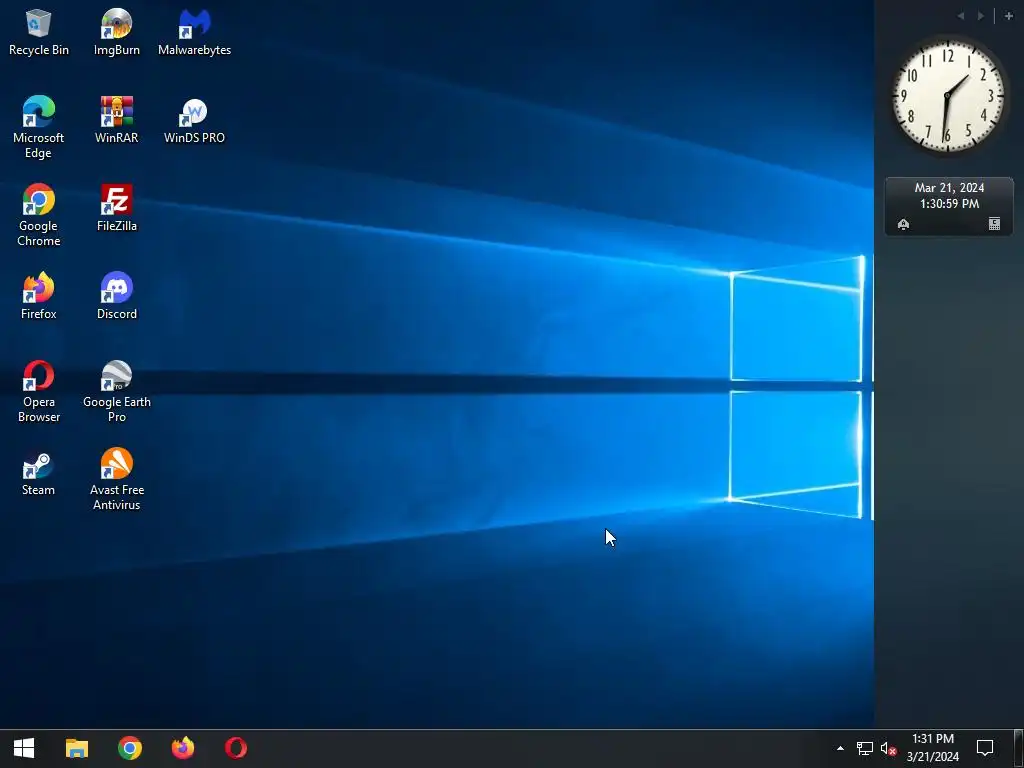Image resolution: width=1024 pixels, height=768 pixels.
Task: Click the analog clock gadget
Action: (948, 97)
